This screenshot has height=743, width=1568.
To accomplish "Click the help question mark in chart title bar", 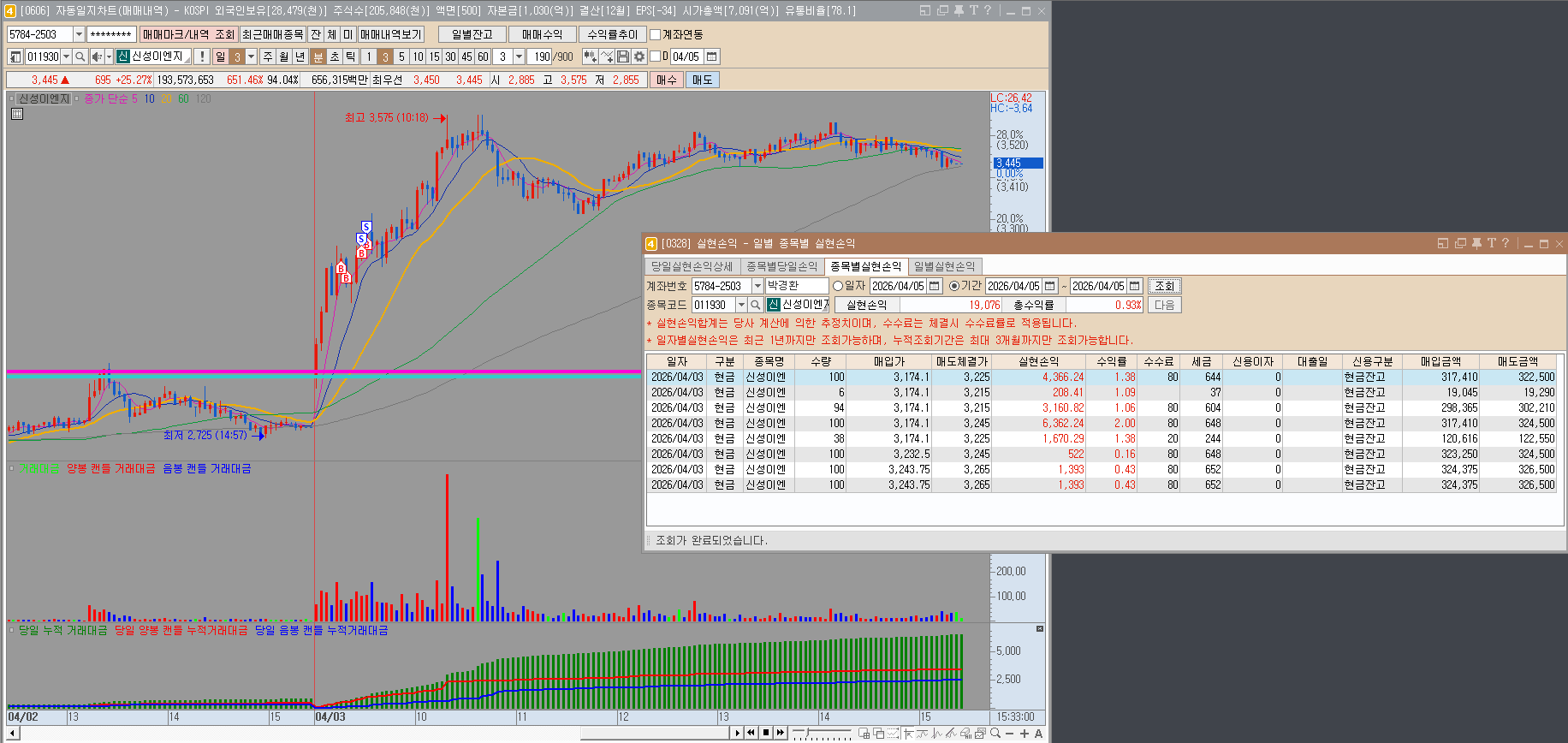I will pyautogui.click(x=988, y=10).
